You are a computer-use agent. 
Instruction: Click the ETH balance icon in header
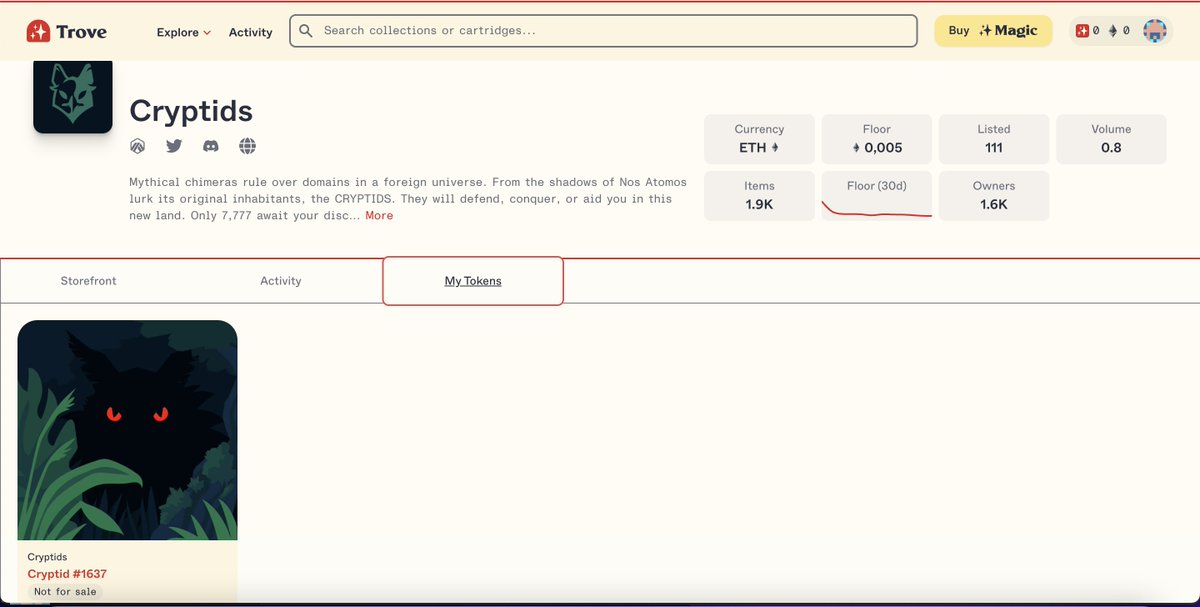click(1113, 31)
